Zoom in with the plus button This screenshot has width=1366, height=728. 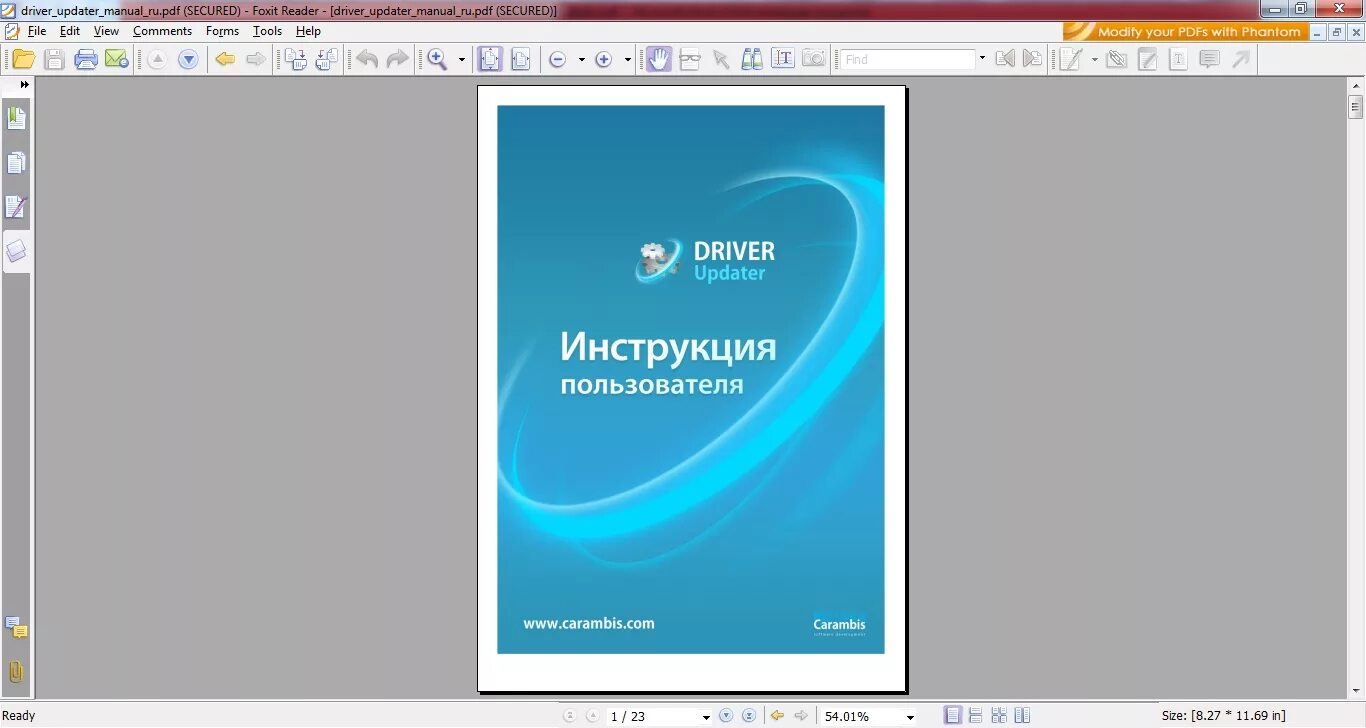tap(604, 59)
